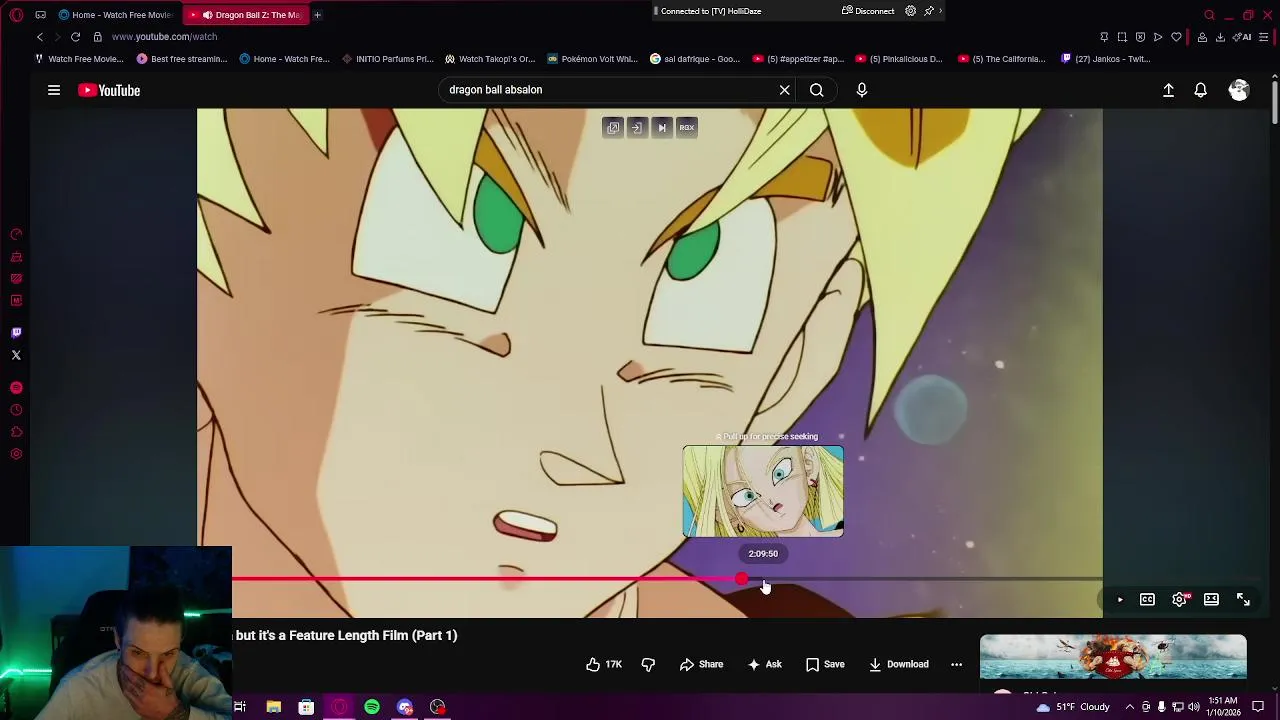
Task: Open sal dafrique Google bookmark
Action: 695,59
